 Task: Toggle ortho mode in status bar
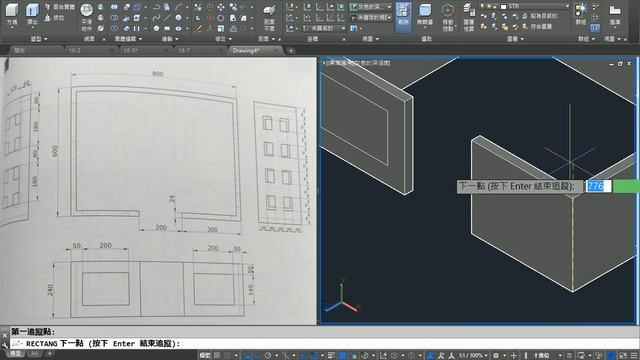[258, 356]
